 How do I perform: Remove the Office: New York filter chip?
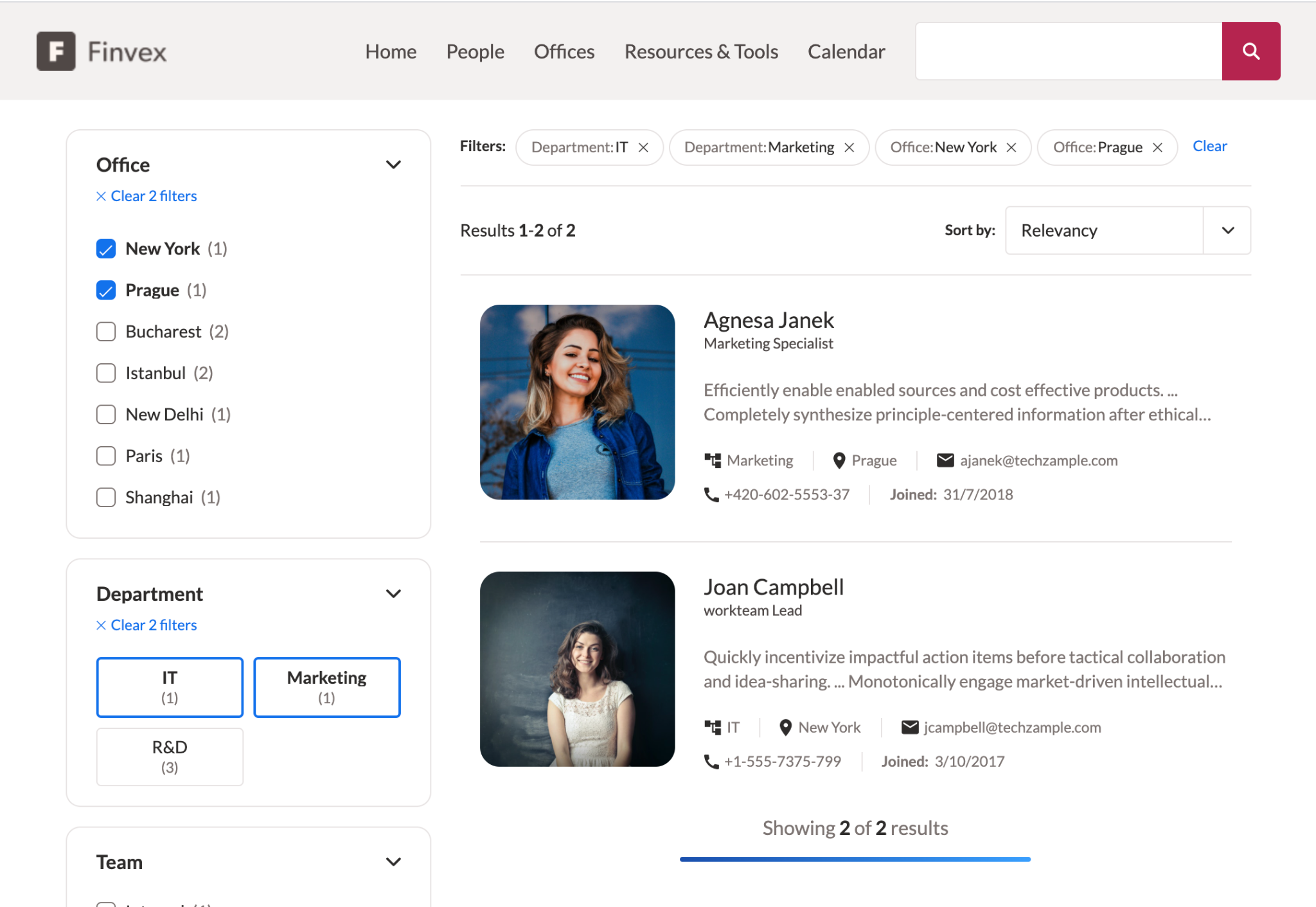click(x=1011, y=148)
